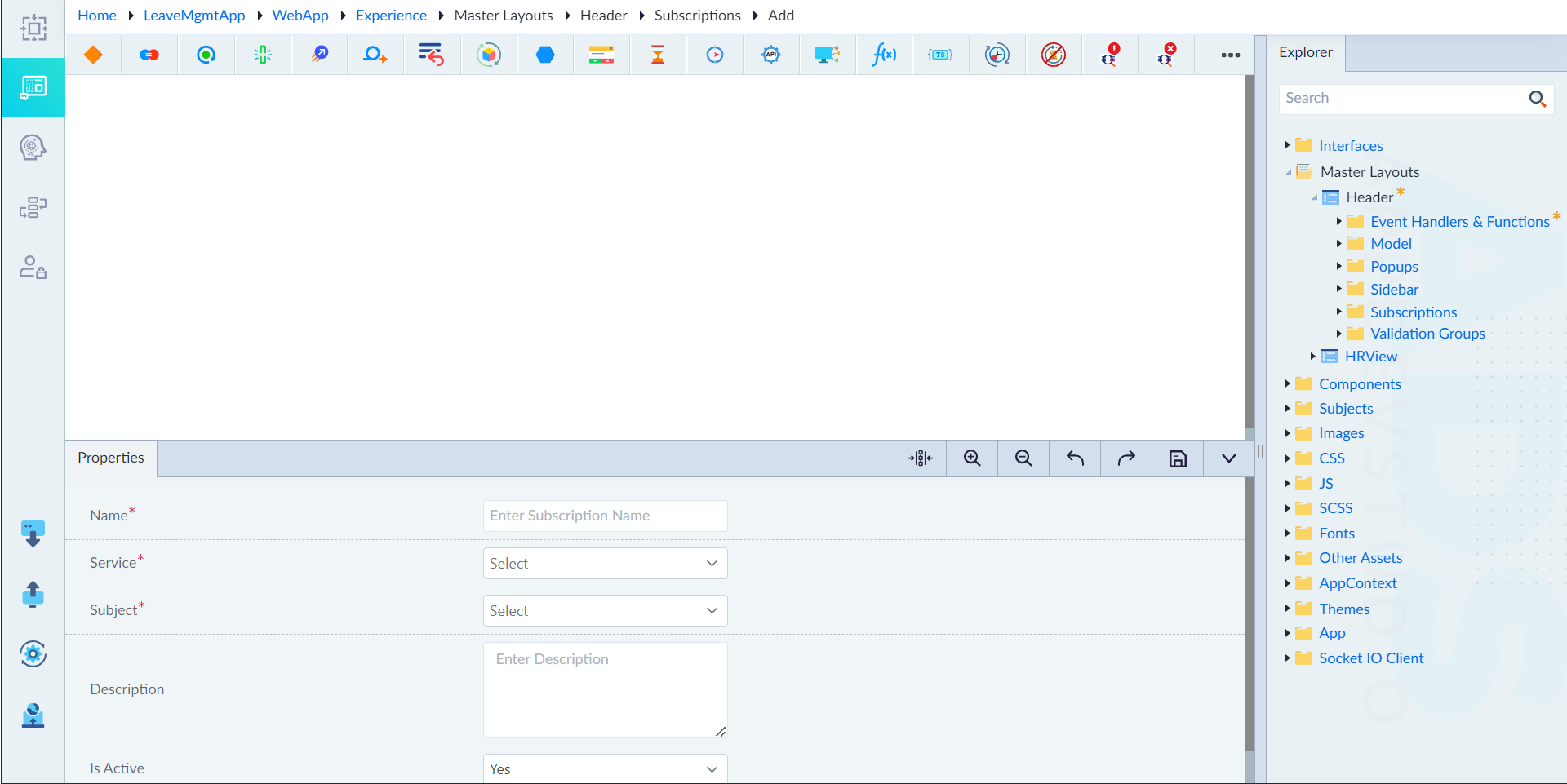This screenshot has width=1567, height=784.
Task: Open the Is Active dropdown
Action: click(605, 768)
